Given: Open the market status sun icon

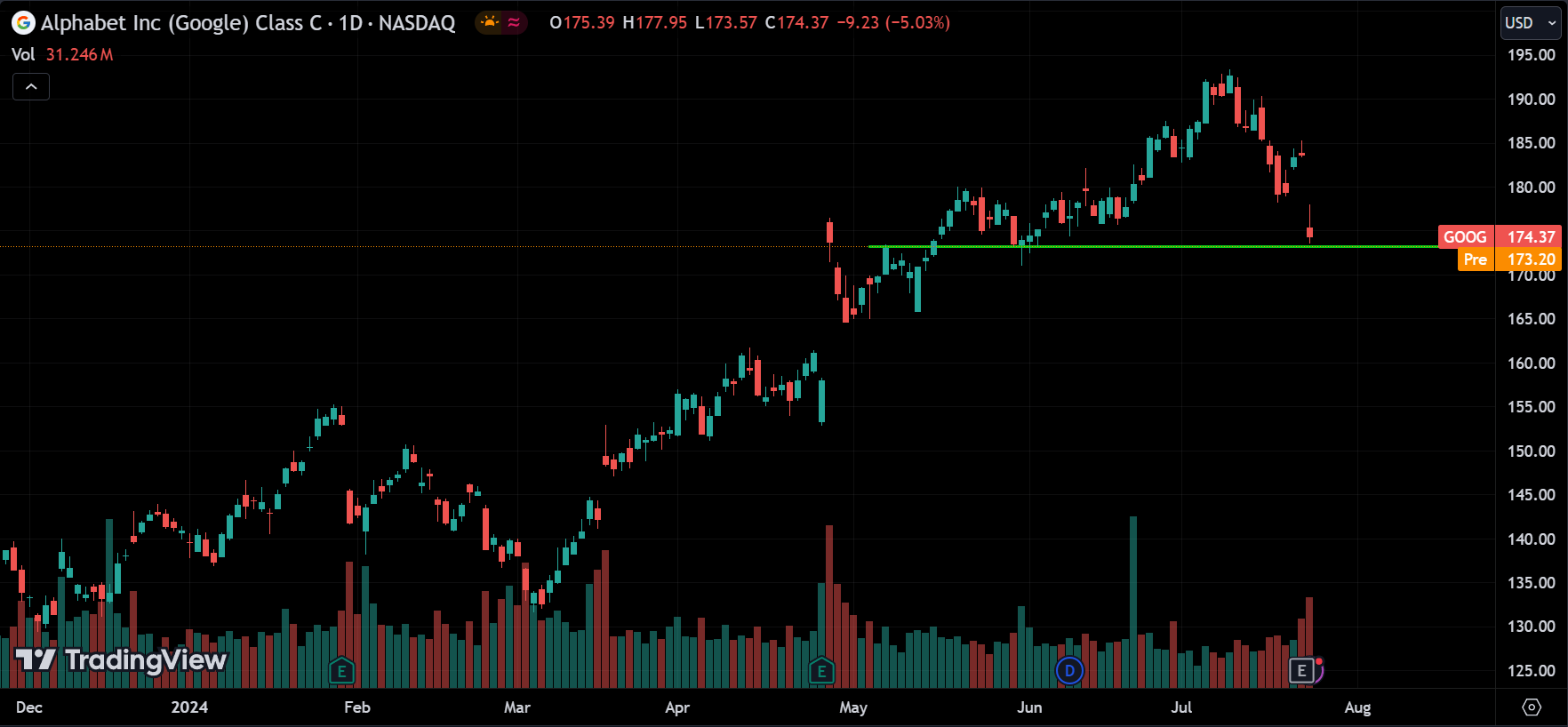Looking at the screenshot, I should (x=490, y=22).
